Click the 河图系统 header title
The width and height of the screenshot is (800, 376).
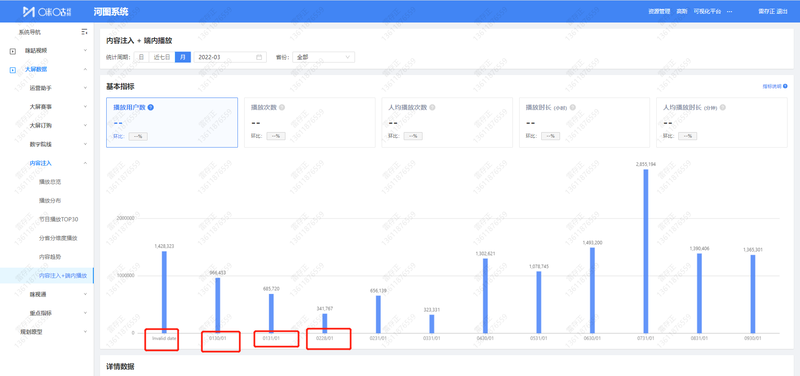click(111, 11)
